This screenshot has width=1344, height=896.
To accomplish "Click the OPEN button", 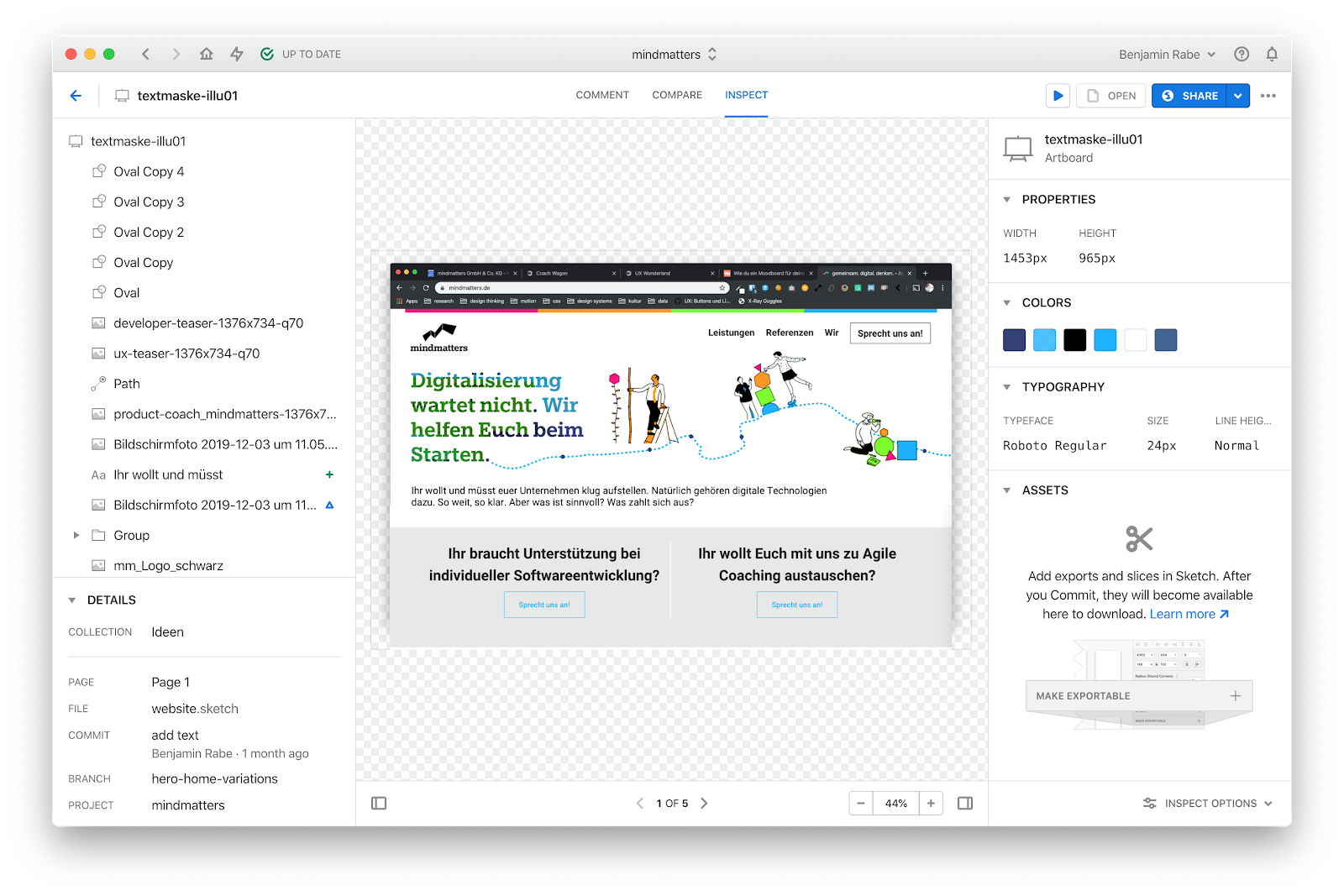I will click(1111, 96).
